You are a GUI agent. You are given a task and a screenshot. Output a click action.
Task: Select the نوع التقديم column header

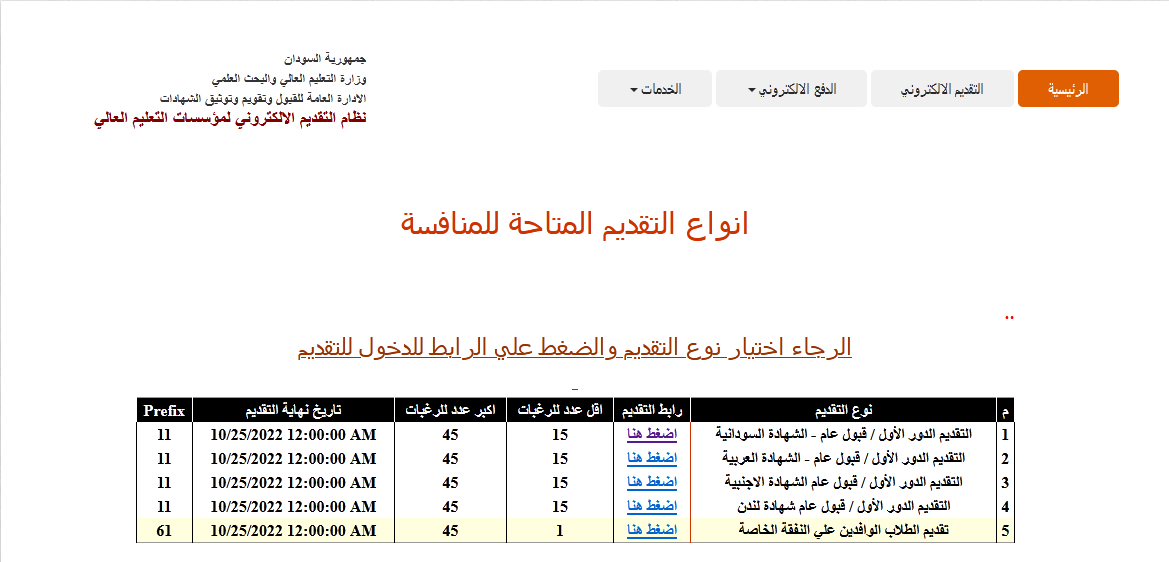pyautogui.click(x=843, y=410)
